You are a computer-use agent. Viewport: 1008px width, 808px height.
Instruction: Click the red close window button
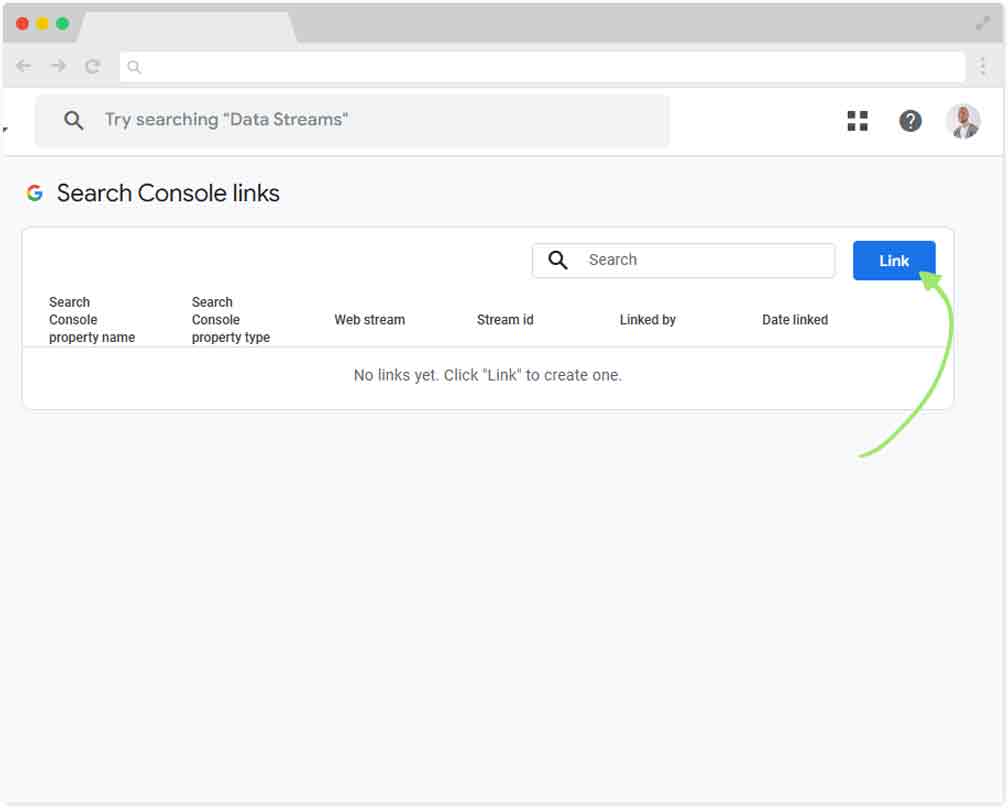tap(22, 24)
